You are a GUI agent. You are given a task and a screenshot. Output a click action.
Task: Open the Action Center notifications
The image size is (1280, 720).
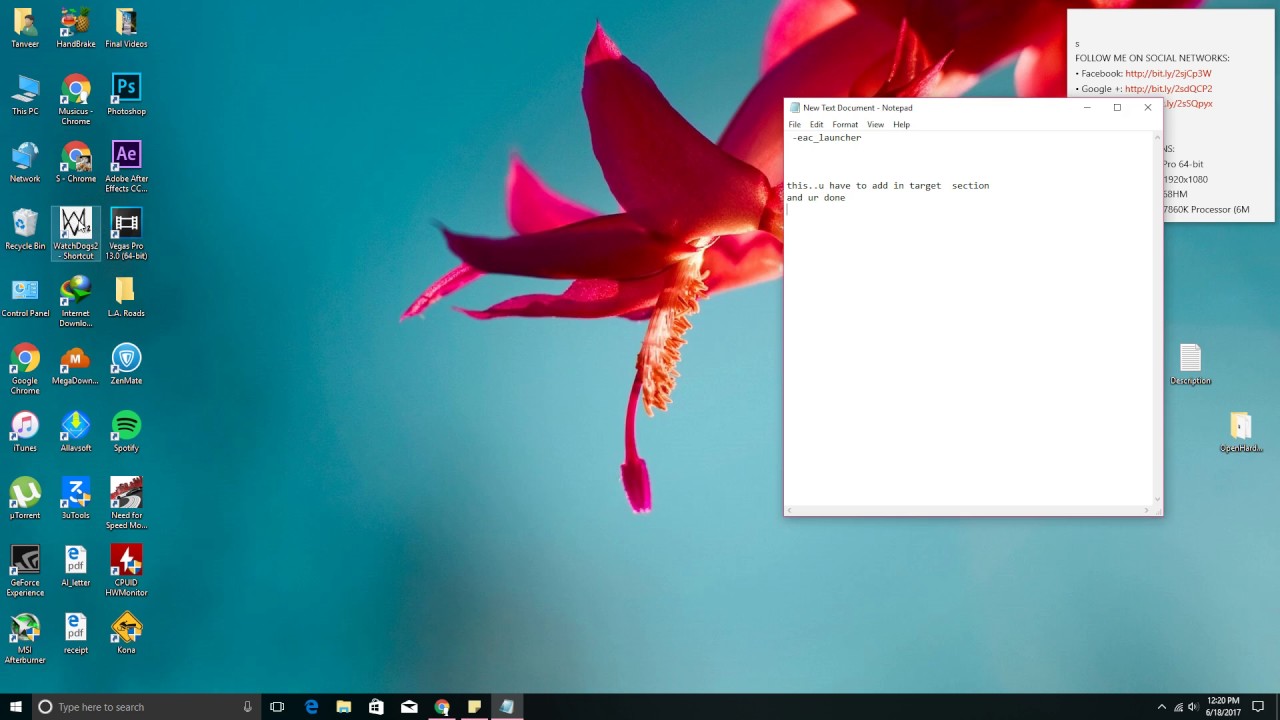click(1258, 707)
